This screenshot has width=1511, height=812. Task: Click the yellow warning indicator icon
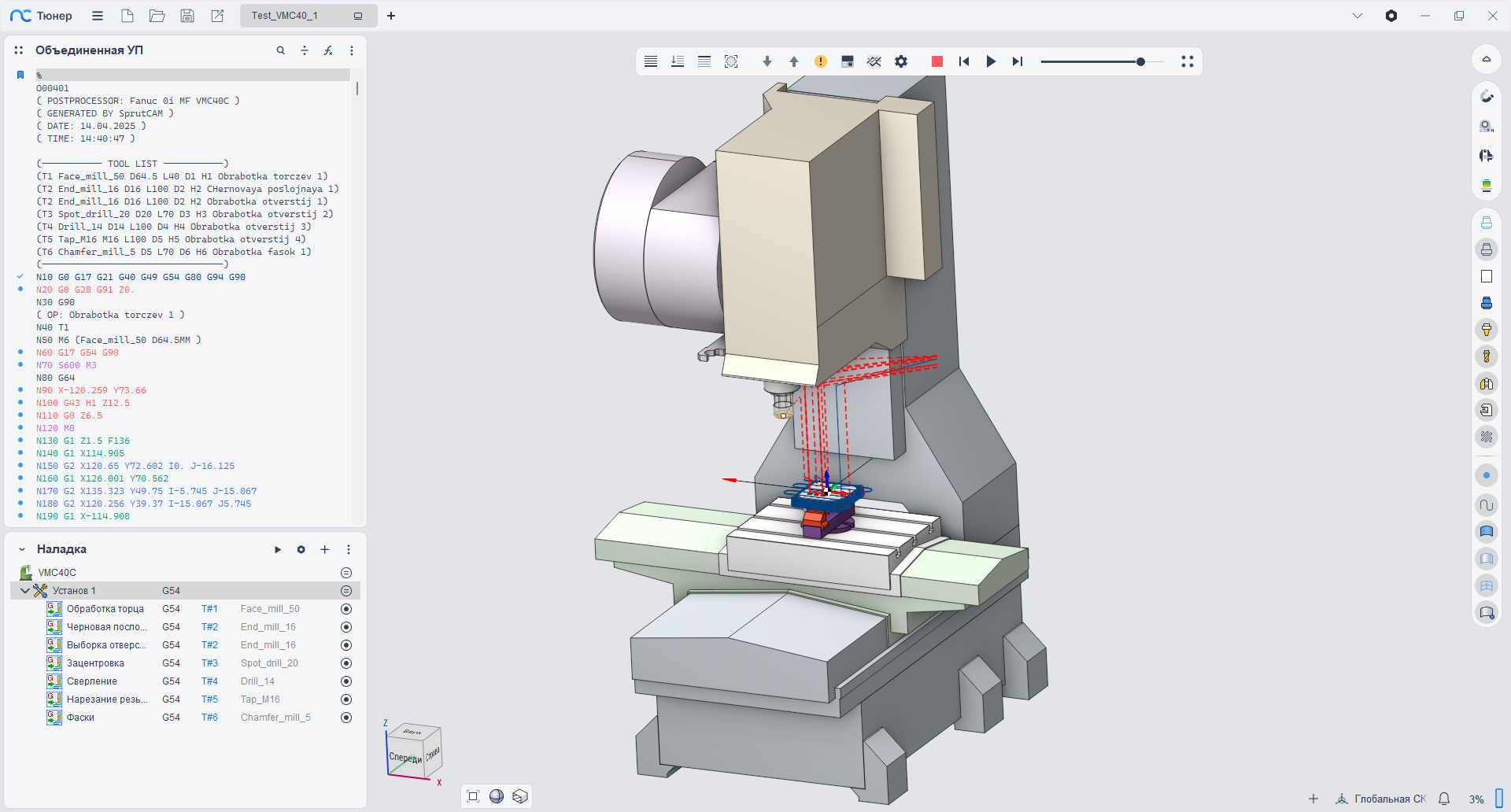click(x=821, y=61)
